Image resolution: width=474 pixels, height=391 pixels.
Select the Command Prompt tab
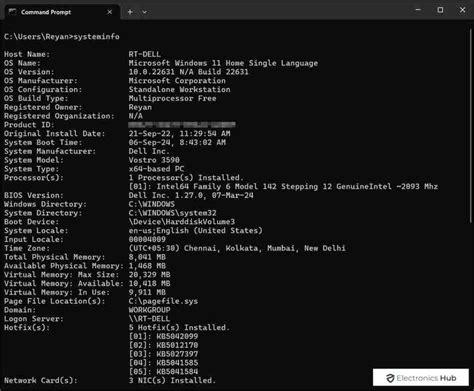pos(62,12)
